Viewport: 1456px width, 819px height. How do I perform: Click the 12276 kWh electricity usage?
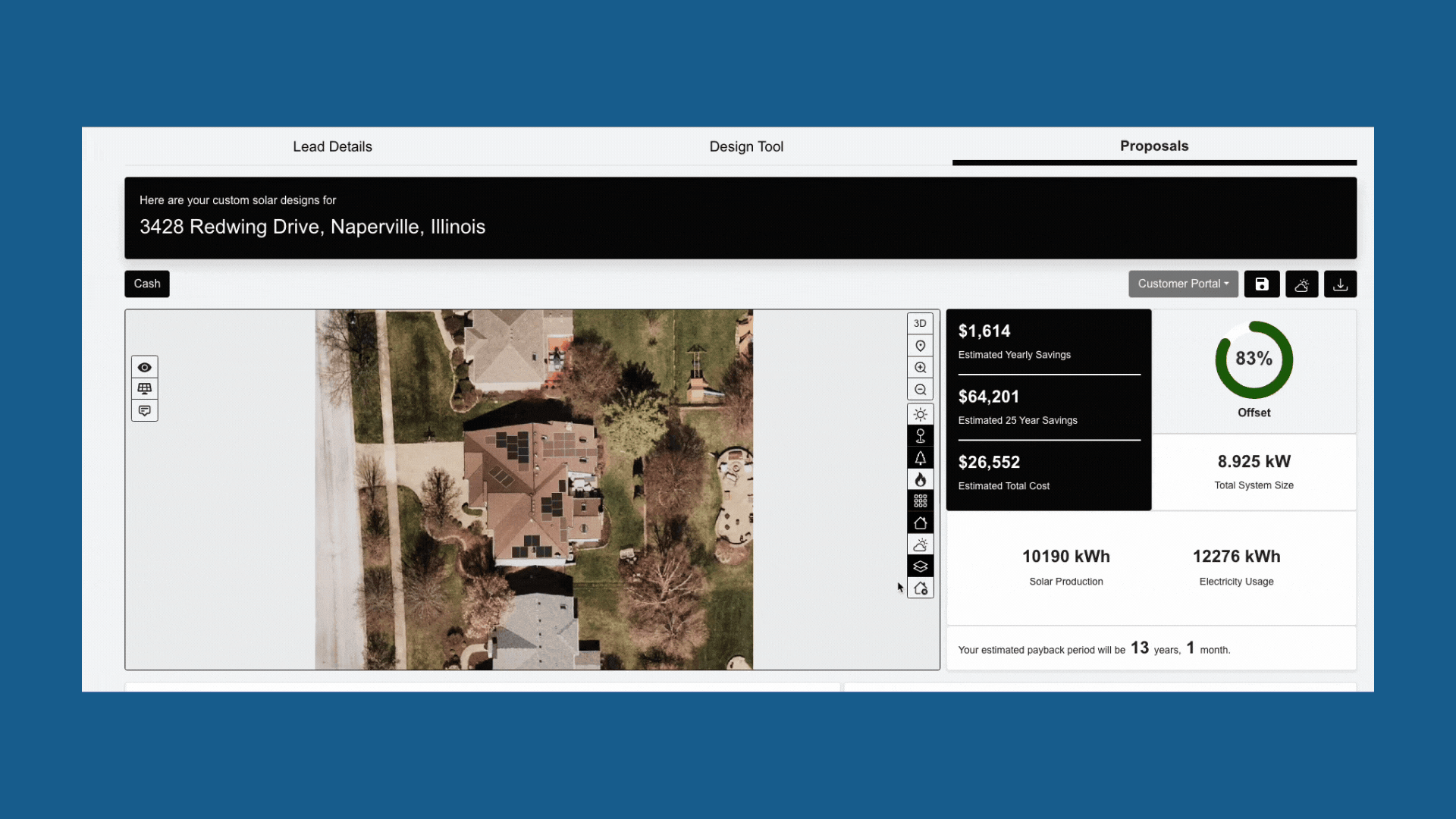tap(1237, 557)
